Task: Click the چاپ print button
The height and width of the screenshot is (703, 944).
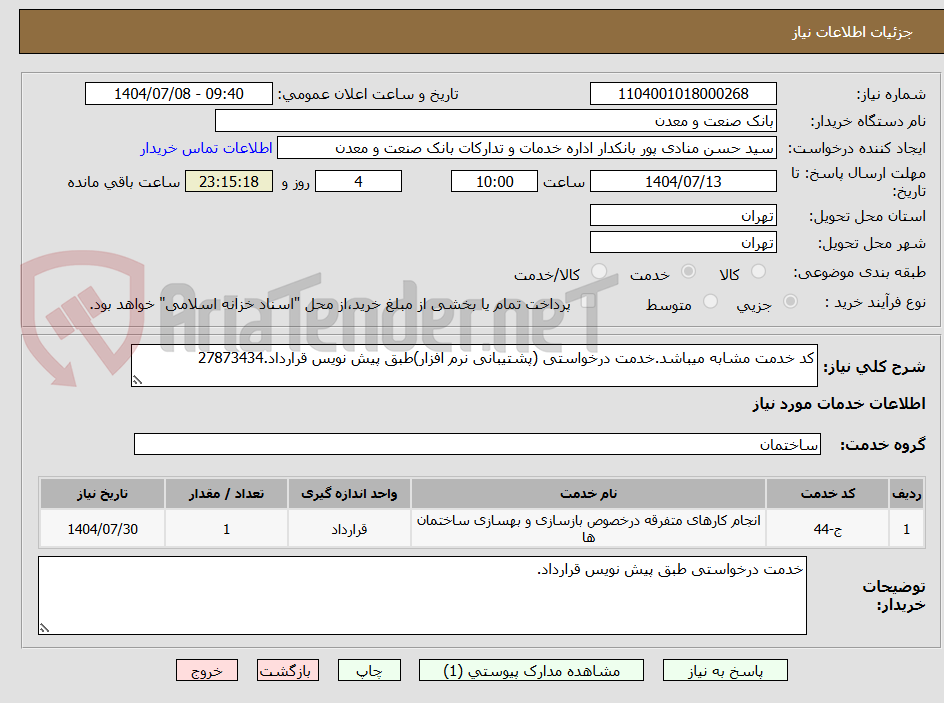Action: [x=369, y=670]
